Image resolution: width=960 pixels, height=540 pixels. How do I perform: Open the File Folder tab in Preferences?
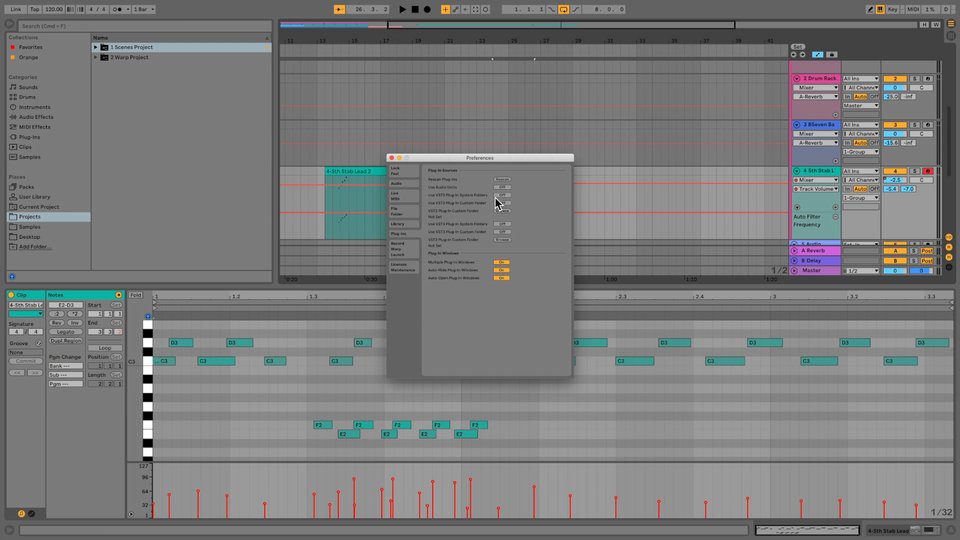(403, 211)
